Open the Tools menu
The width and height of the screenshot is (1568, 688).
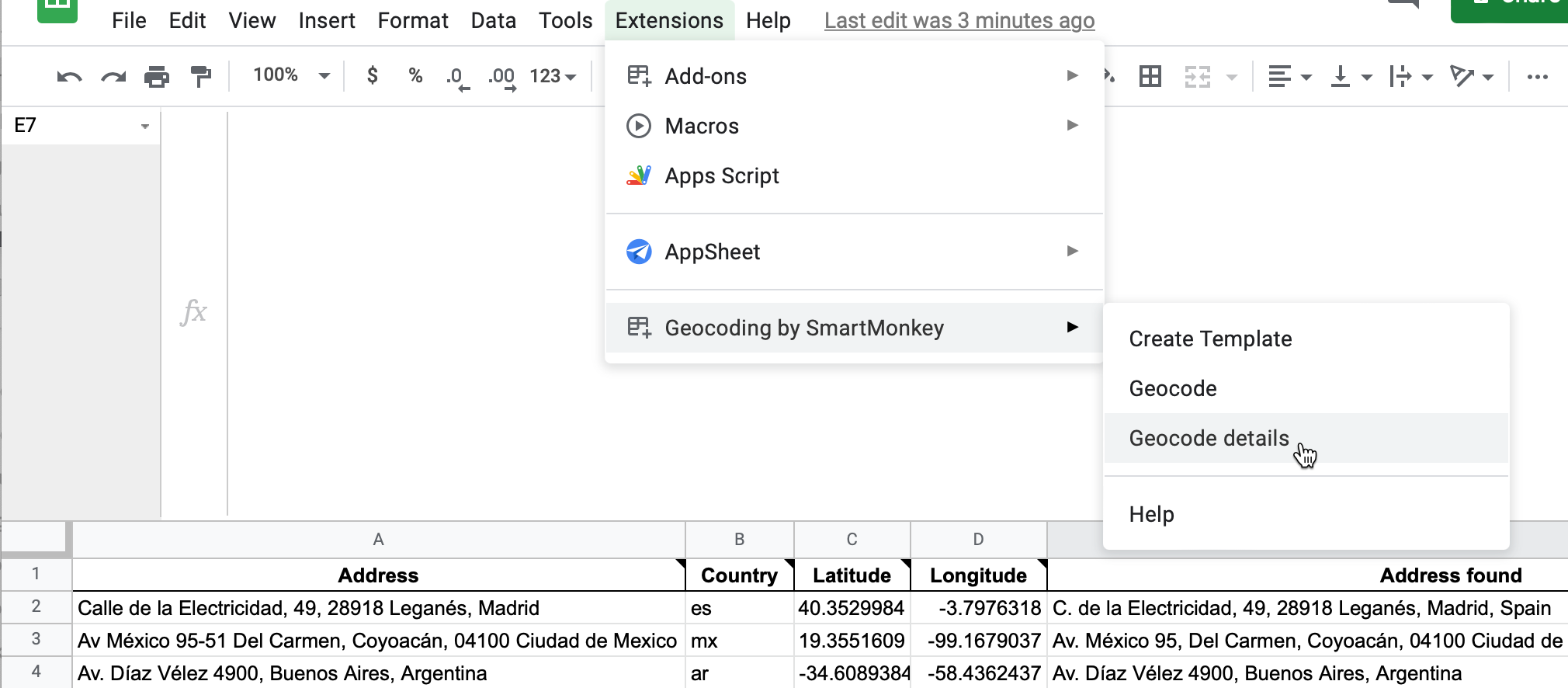pos(566,20)
